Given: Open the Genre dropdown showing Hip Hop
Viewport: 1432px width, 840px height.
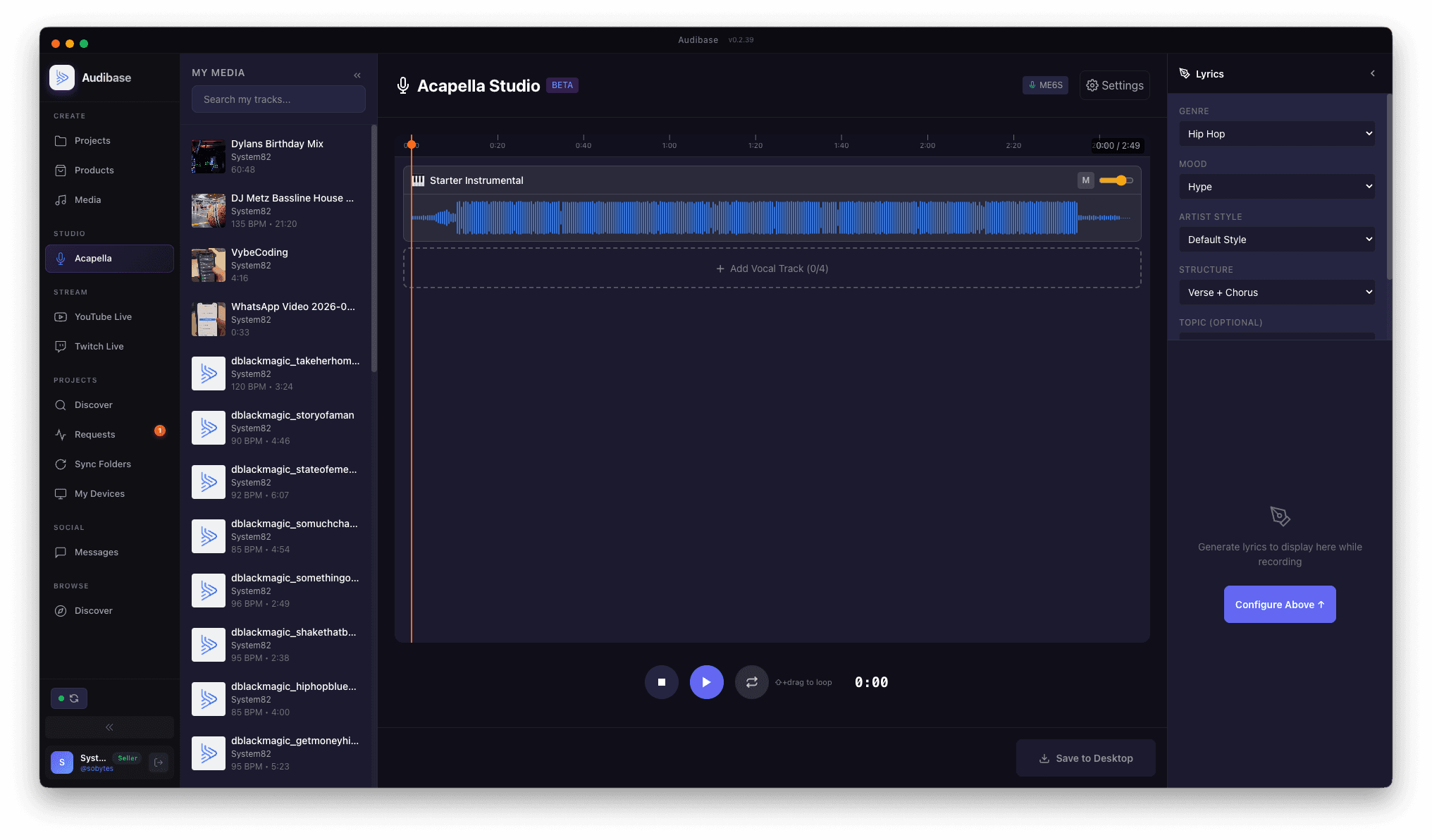Looking at the screenshot, I should coord(1277,133).
